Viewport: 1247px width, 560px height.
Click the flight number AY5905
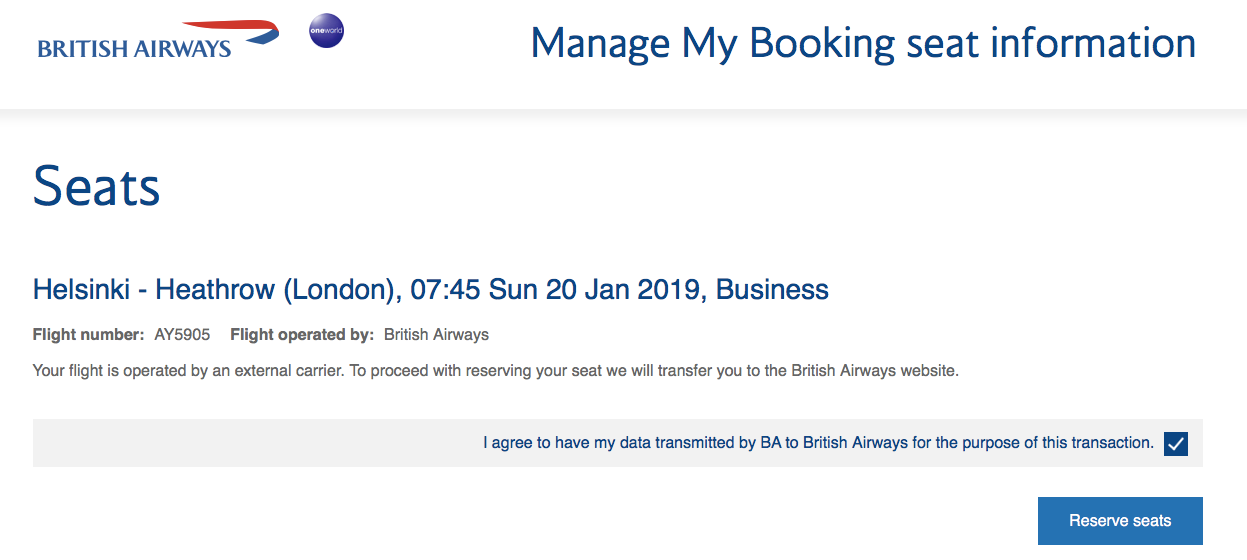(x=182, y=335)
